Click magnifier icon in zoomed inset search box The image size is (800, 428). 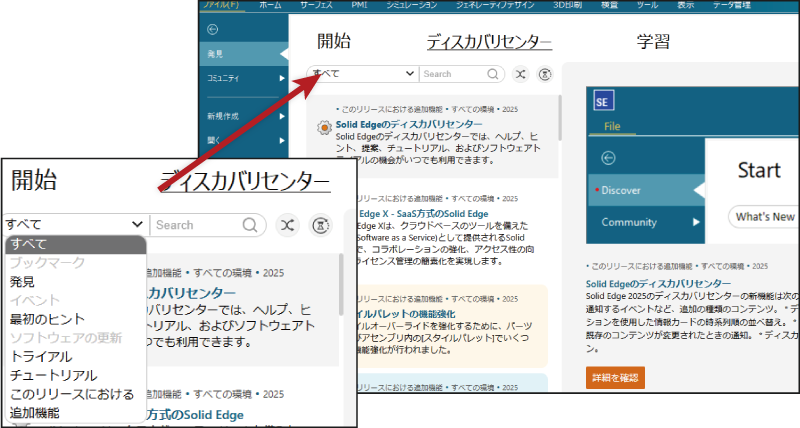249,225
